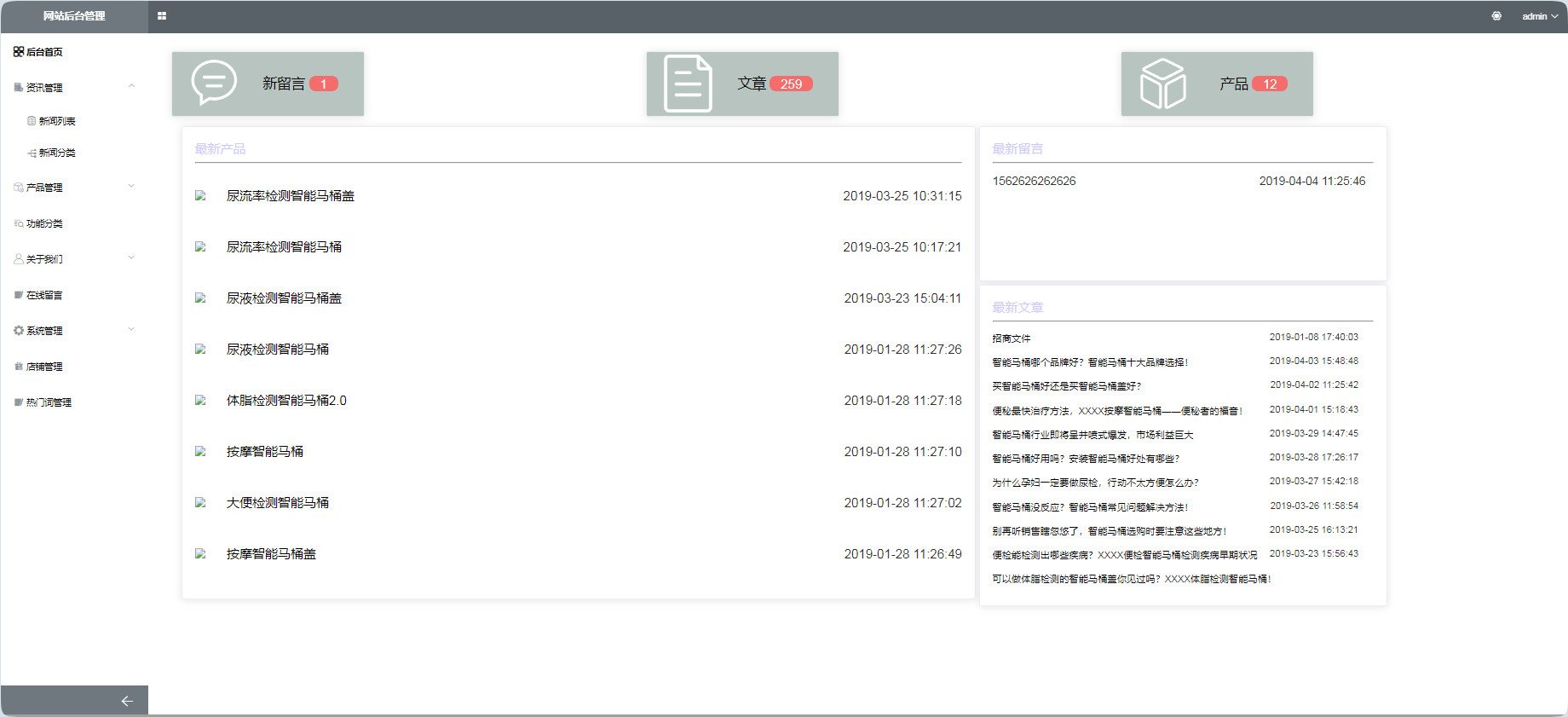1568x717 pixels.
Task: Go to 后台首页 in the sidebar
Action: coord(38,52)
